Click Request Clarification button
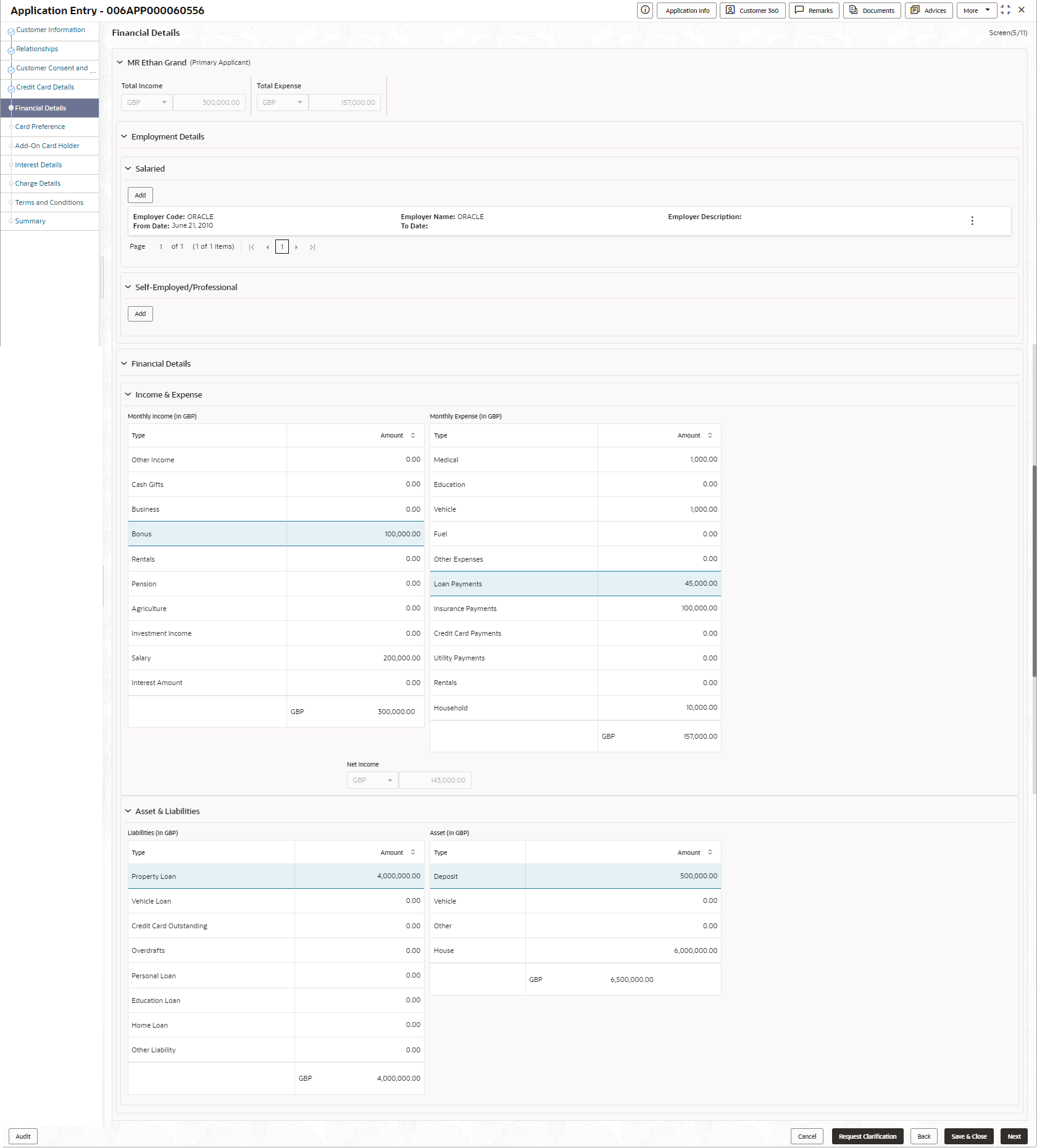1037x1148 pixels. click(867, 1136)
